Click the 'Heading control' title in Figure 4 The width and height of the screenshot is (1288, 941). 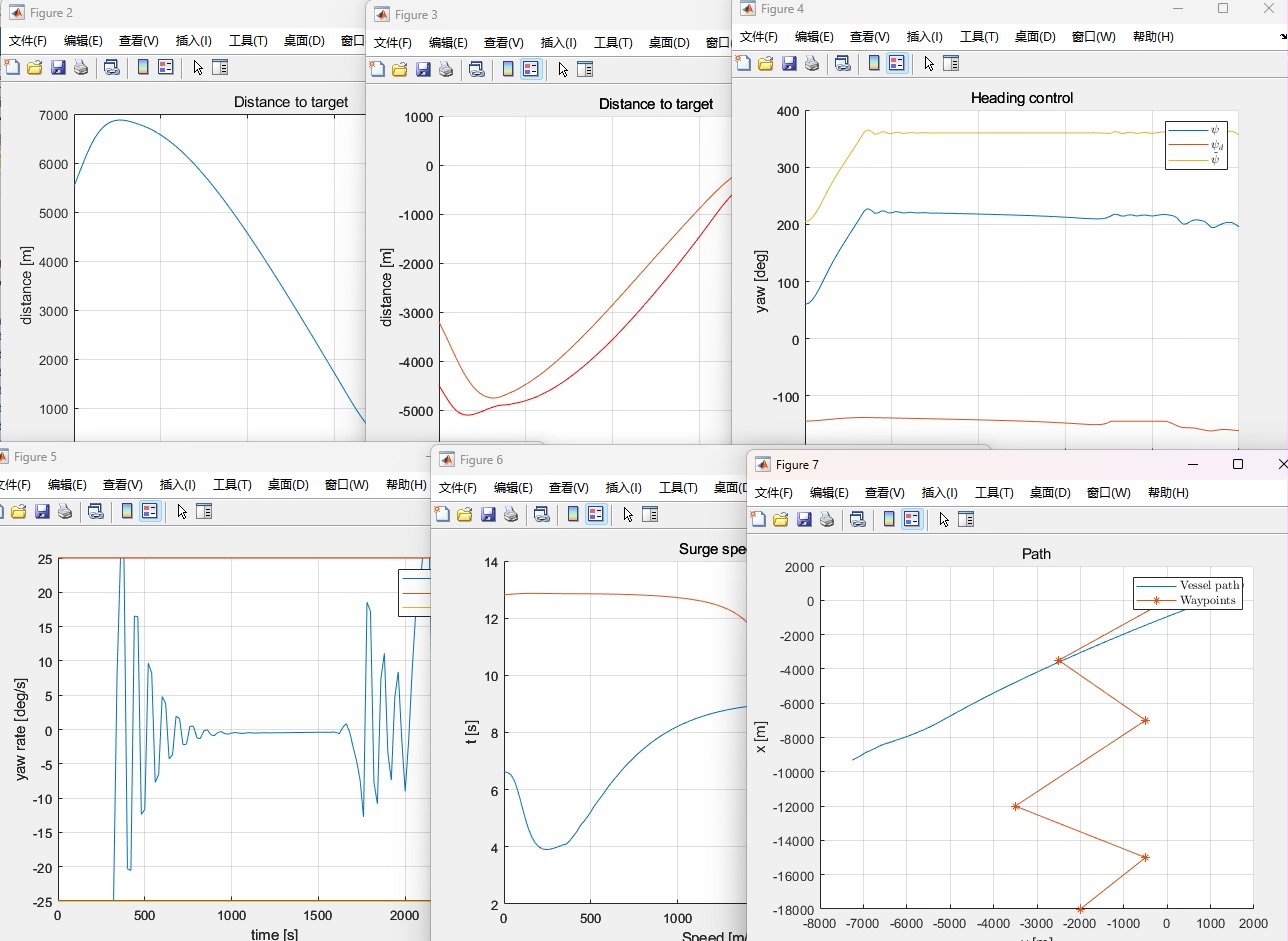(x=1022, y=98)
